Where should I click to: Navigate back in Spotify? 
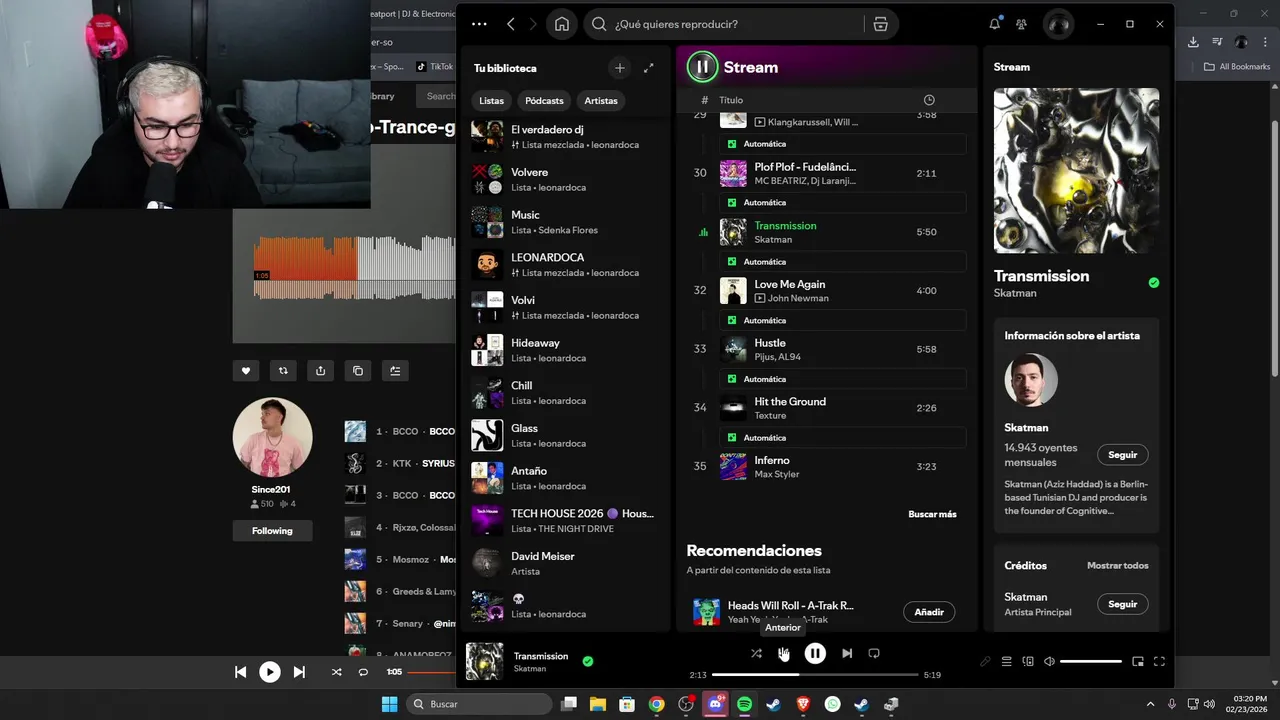pos(511,24)
